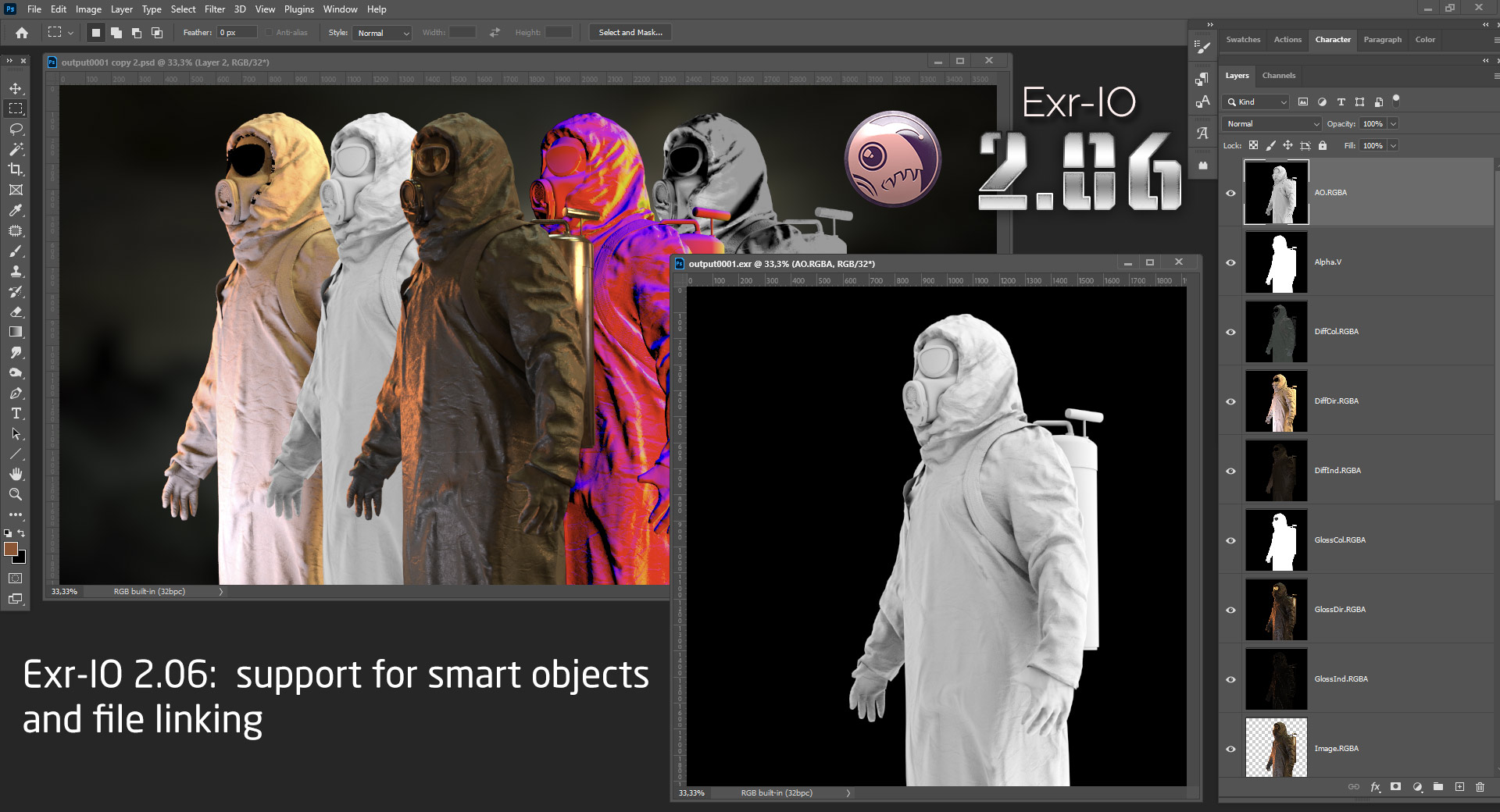Hide the Image.RGBA layer
This screenshot has width=1500, height=812.
click(1230, 749)
